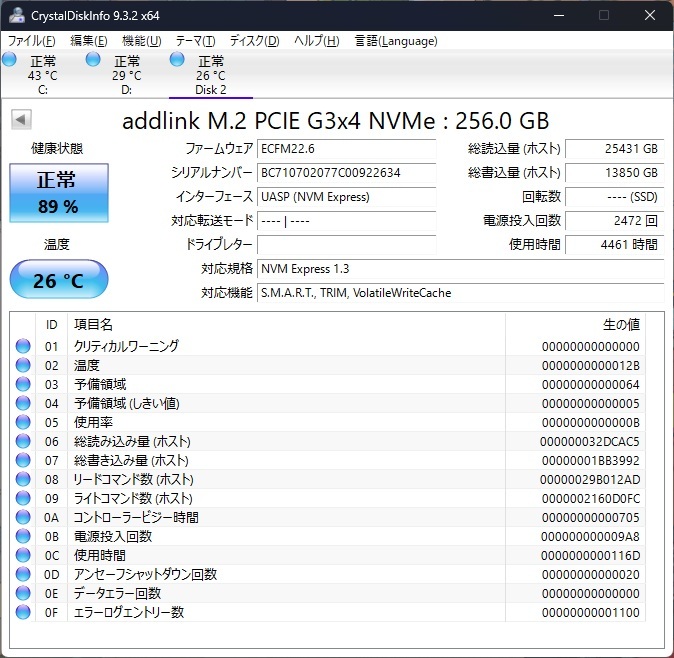This screenshot has width=674, height=658.
Task: Click the empty ドライブレター field
Action: 346,245
